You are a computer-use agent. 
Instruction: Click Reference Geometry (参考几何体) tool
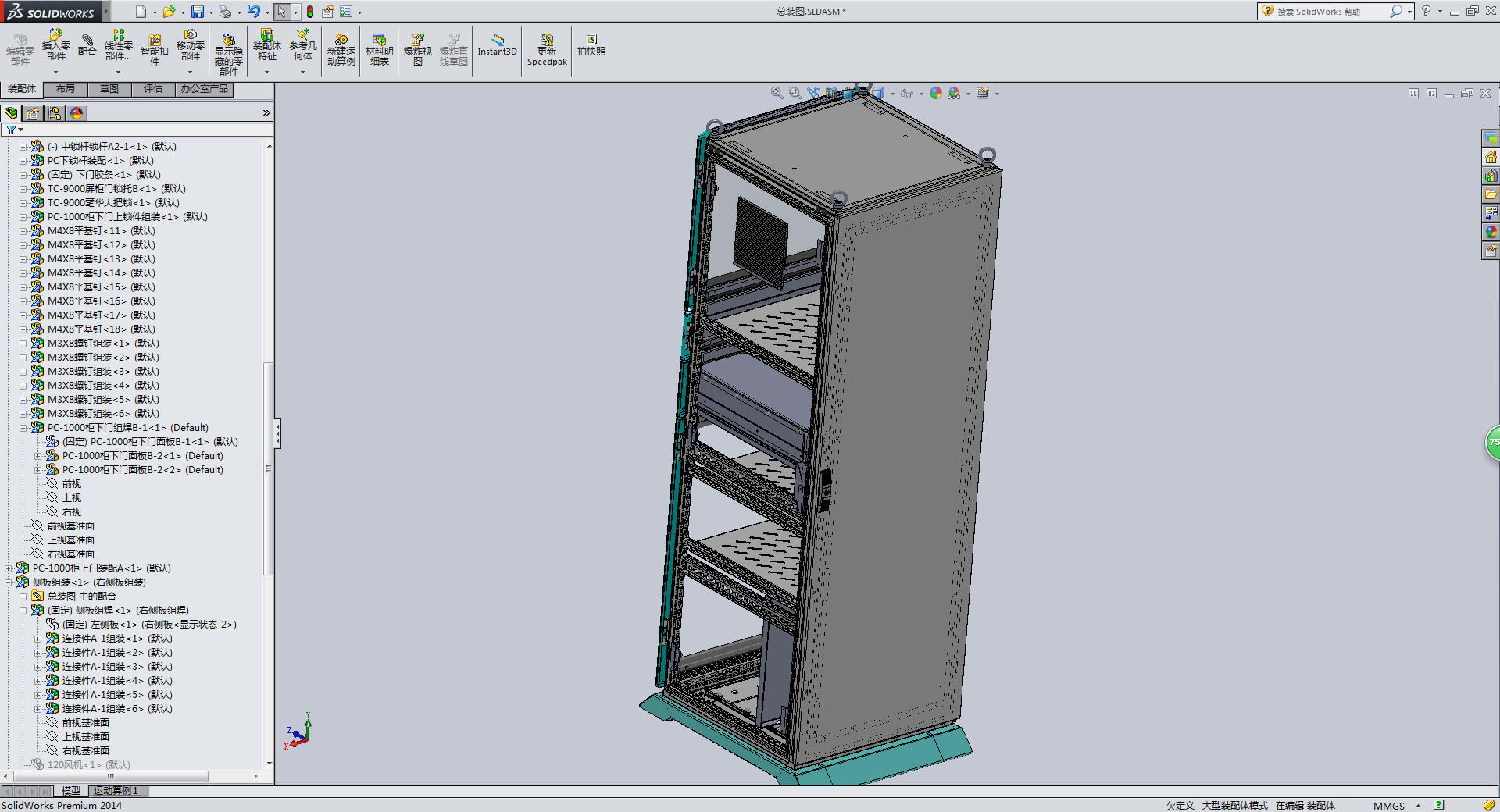[x=303, y=45]
